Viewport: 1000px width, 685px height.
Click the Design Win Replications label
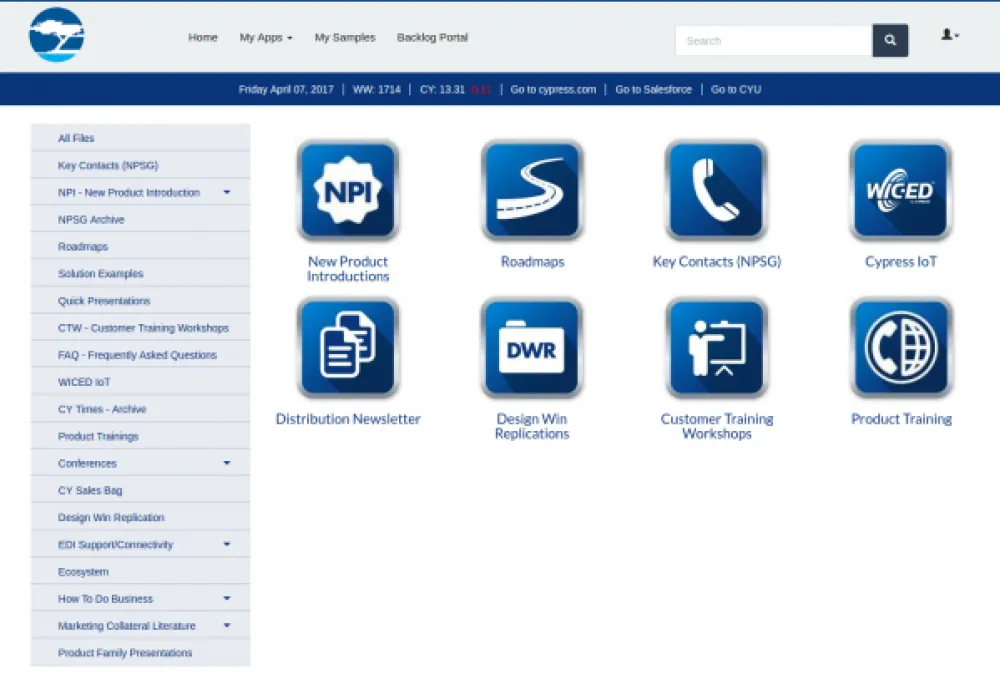532,426
